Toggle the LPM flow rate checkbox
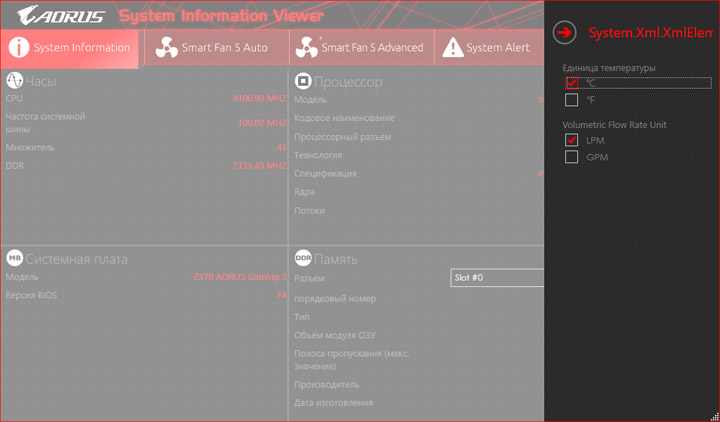The image size is (720, 422). click(572, 140)
